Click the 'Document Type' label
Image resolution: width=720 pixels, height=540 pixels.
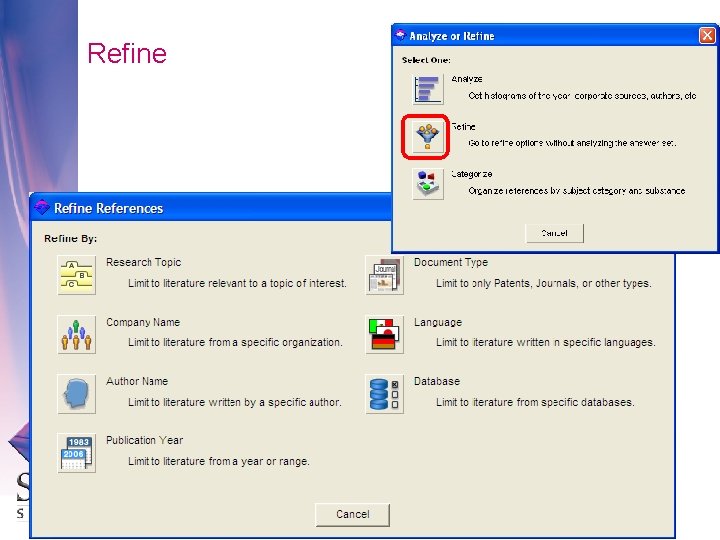coord(451,262)
